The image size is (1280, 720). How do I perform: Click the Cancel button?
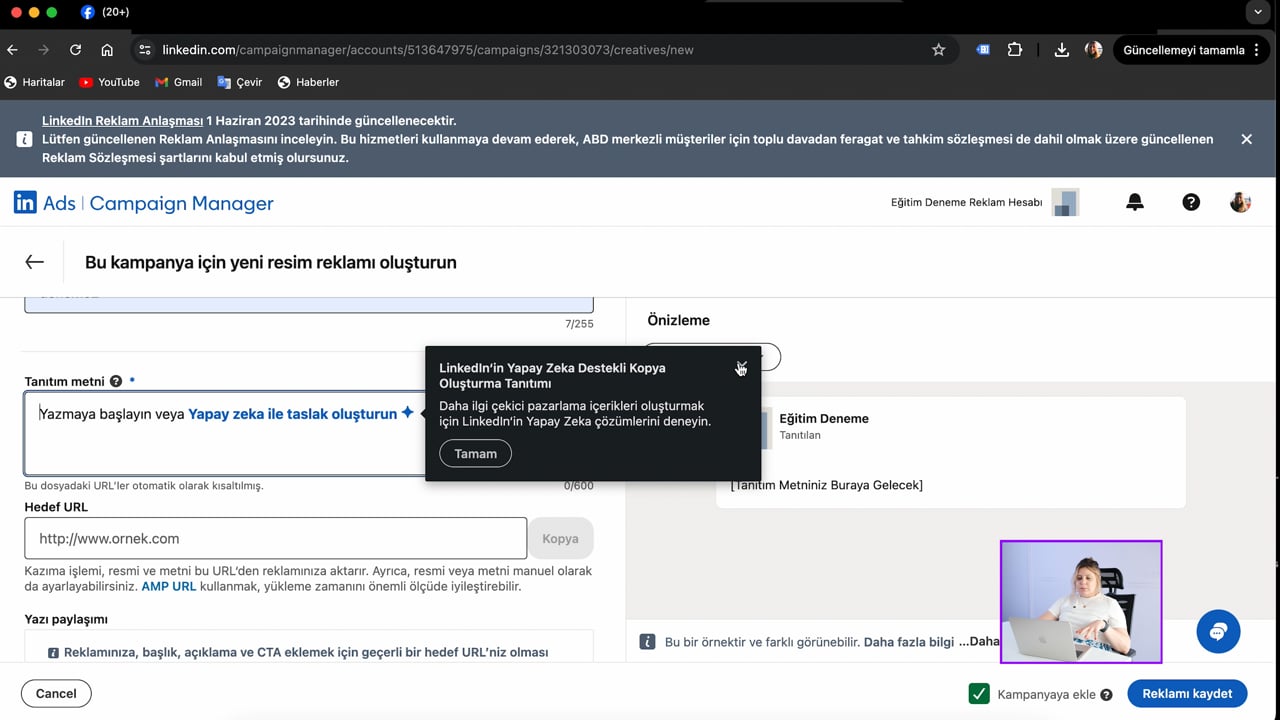point(56,693)
